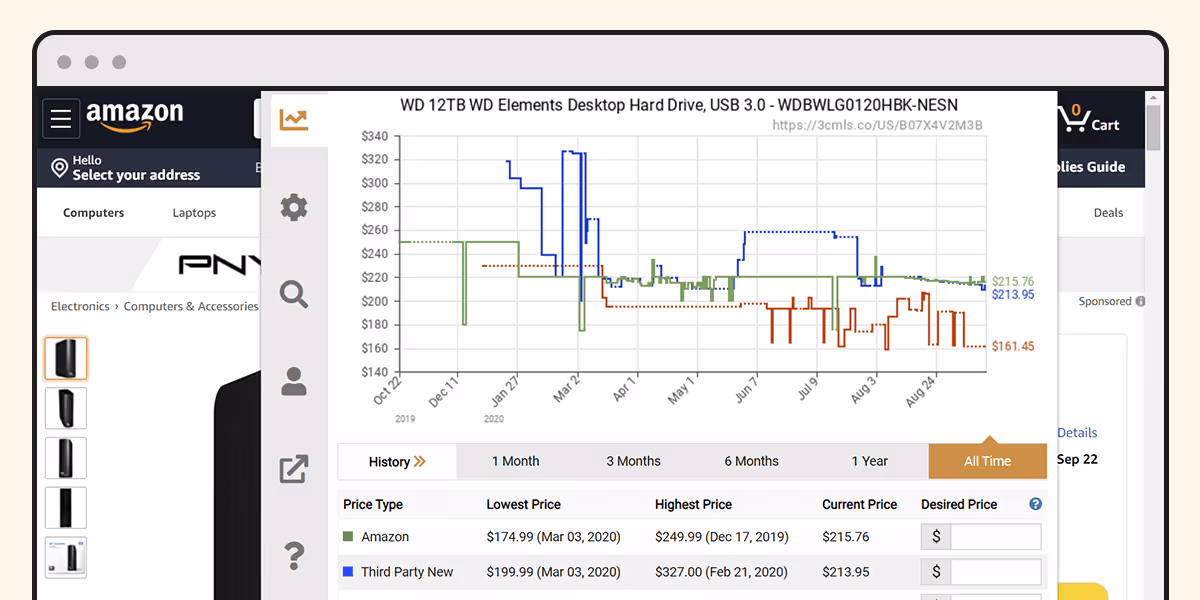Select the 3 Months range tab
Image resolution: width=1200 pixels, height=600 pixels.
[x=633, y=461]
